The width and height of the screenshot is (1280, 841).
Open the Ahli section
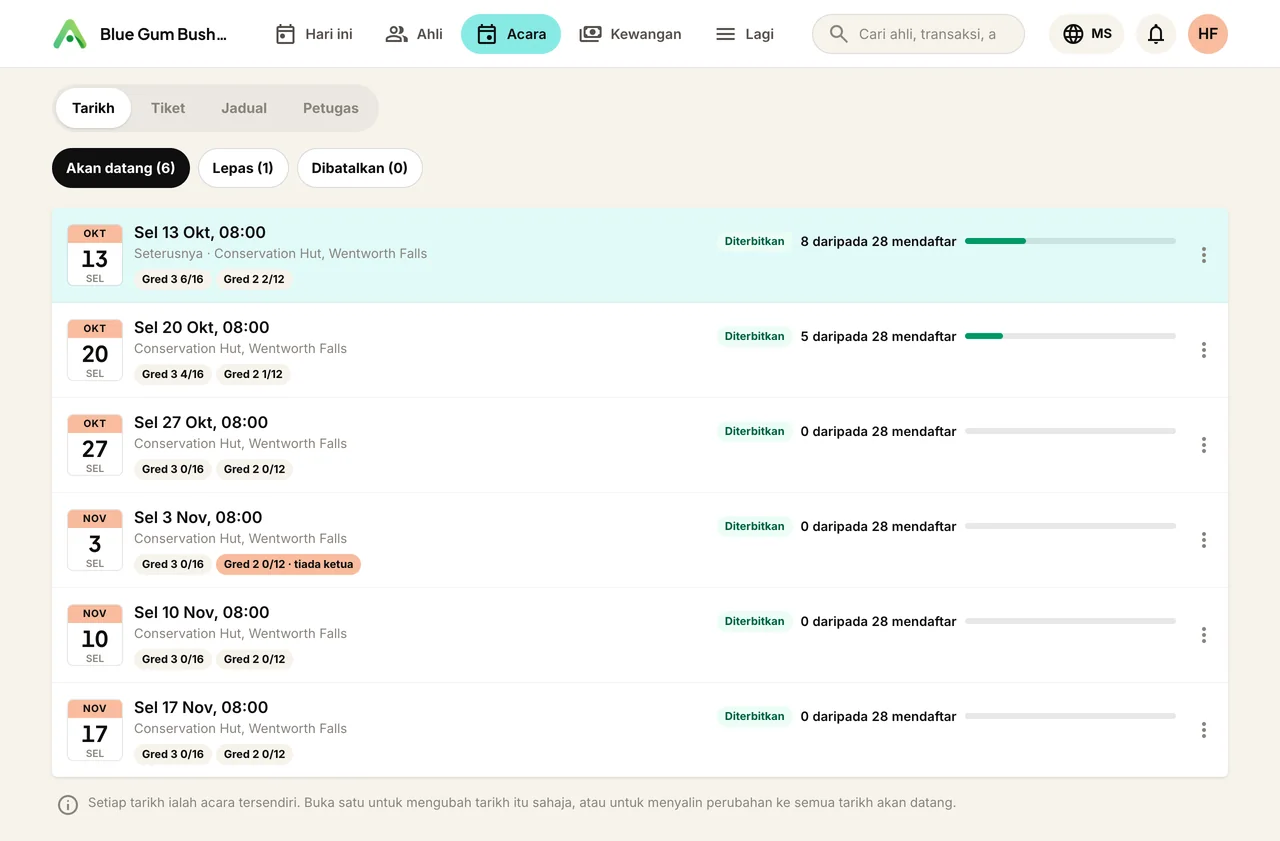click(x=414, y=34)
